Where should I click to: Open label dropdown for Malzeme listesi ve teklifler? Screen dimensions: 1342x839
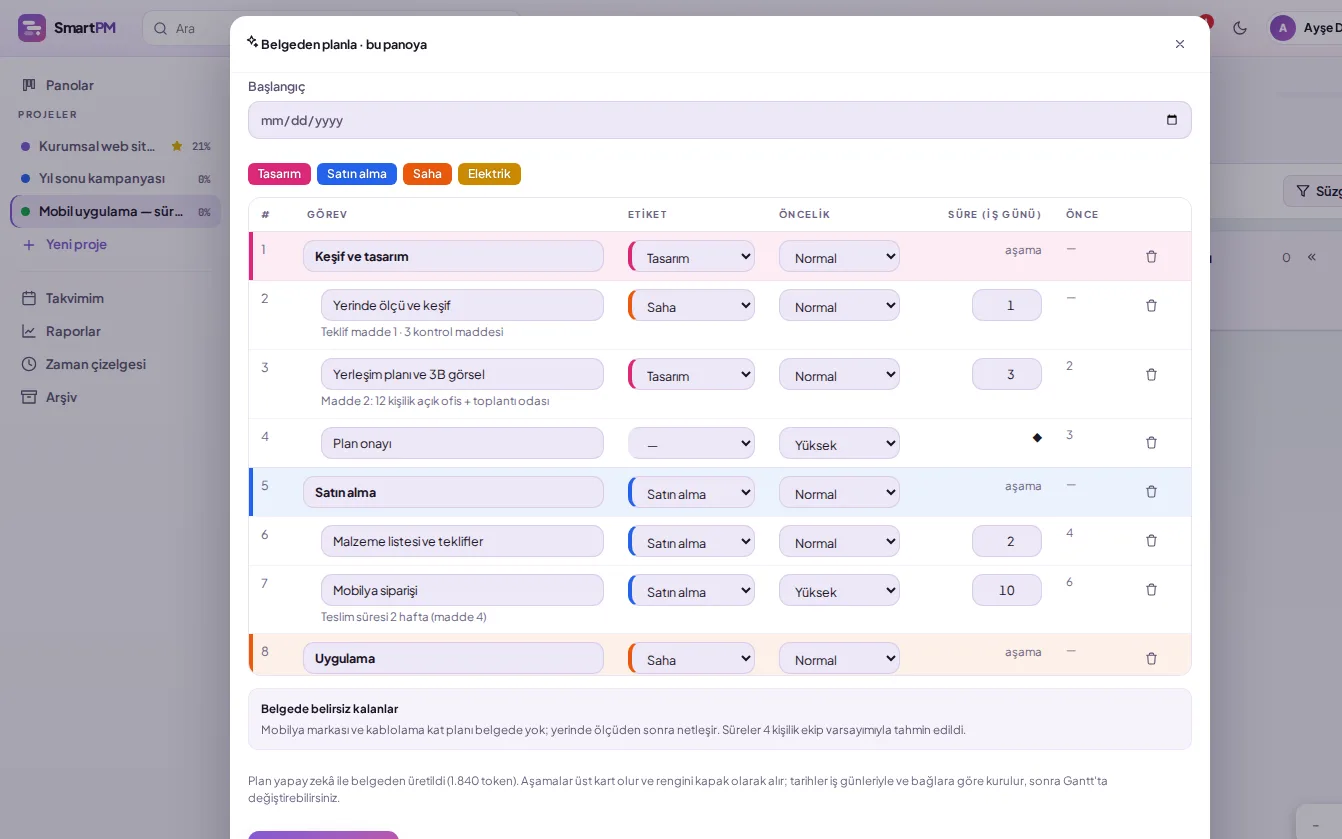tap(691, 541)
